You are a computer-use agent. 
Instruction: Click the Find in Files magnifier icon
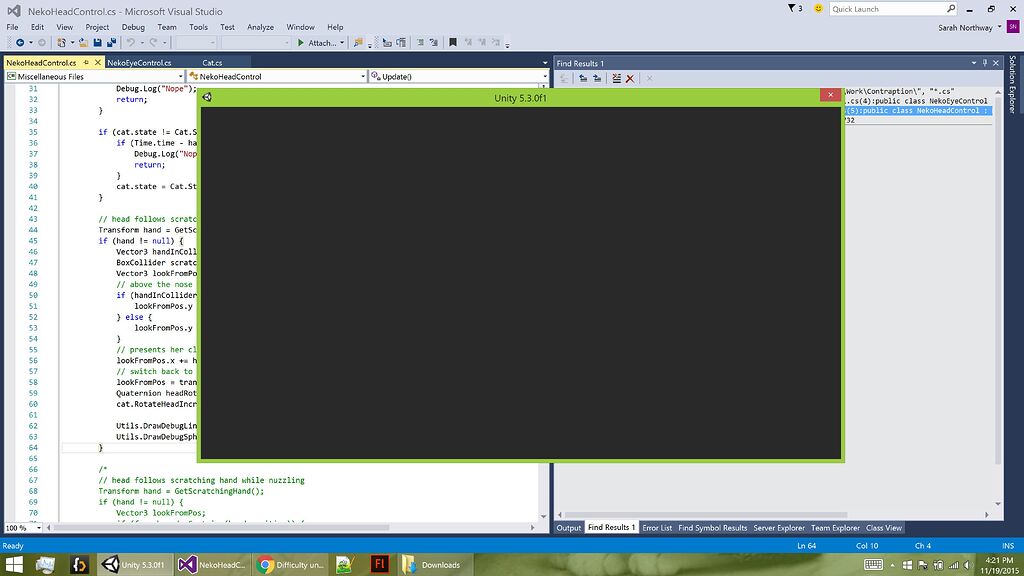357,42
